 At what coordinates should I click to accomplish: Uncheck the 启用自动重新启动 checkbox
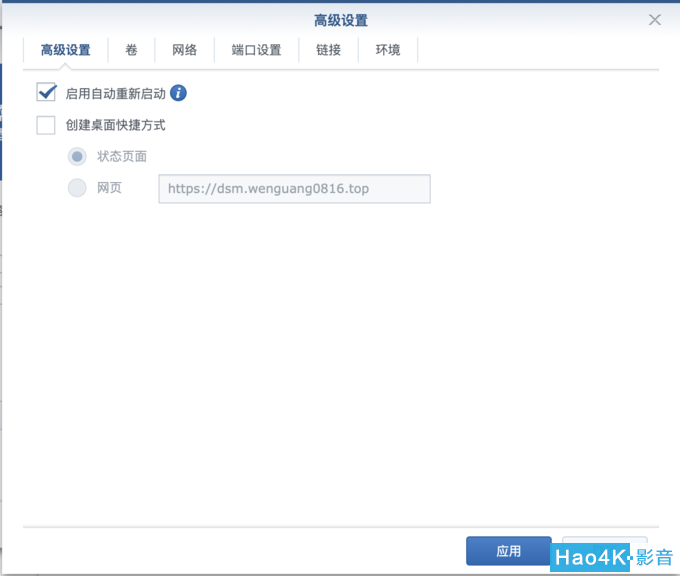tap(46, 92)
